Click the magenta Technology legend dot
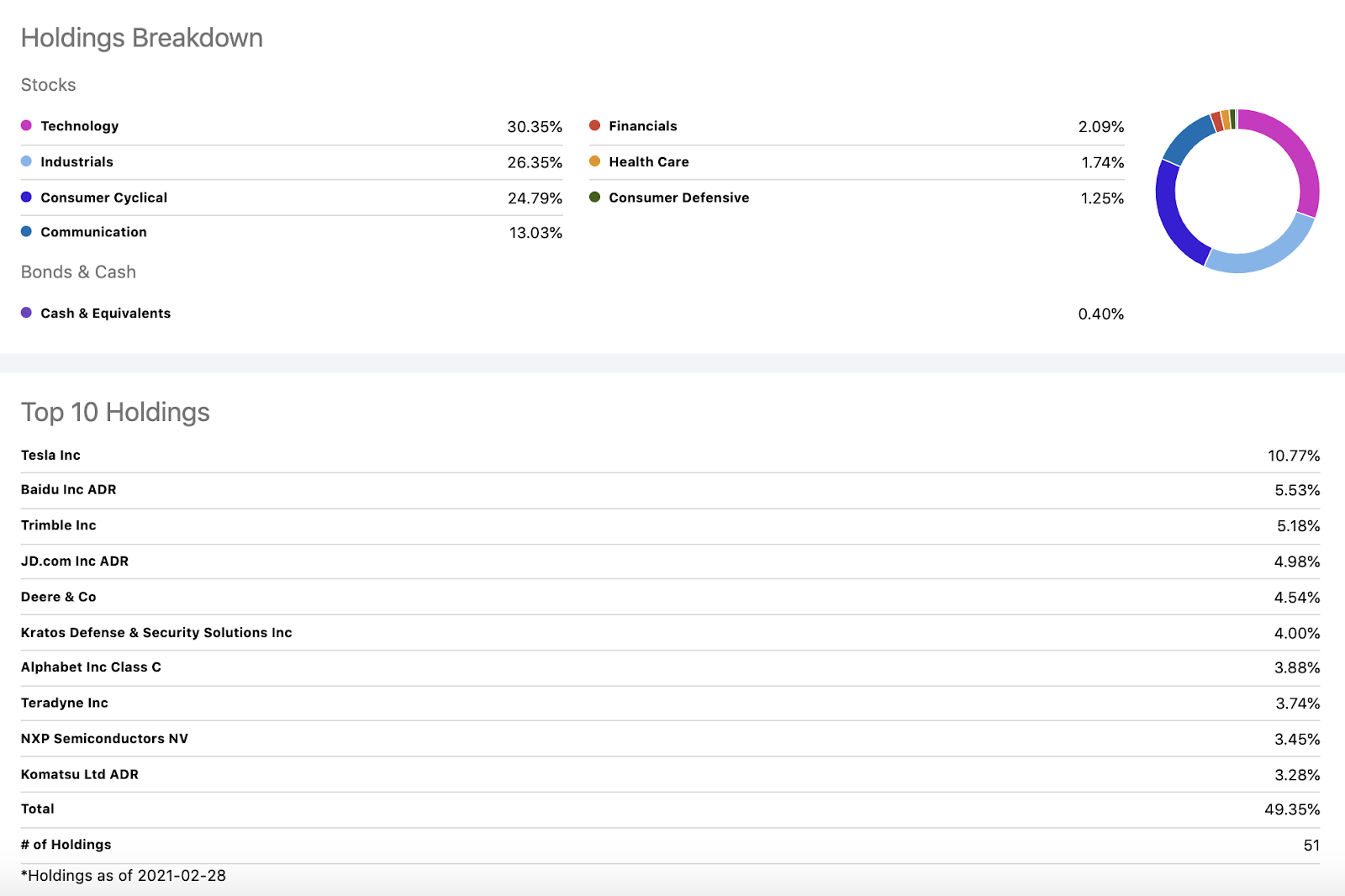Viewport: 1345px width, 896px height. tap(27, 125)
